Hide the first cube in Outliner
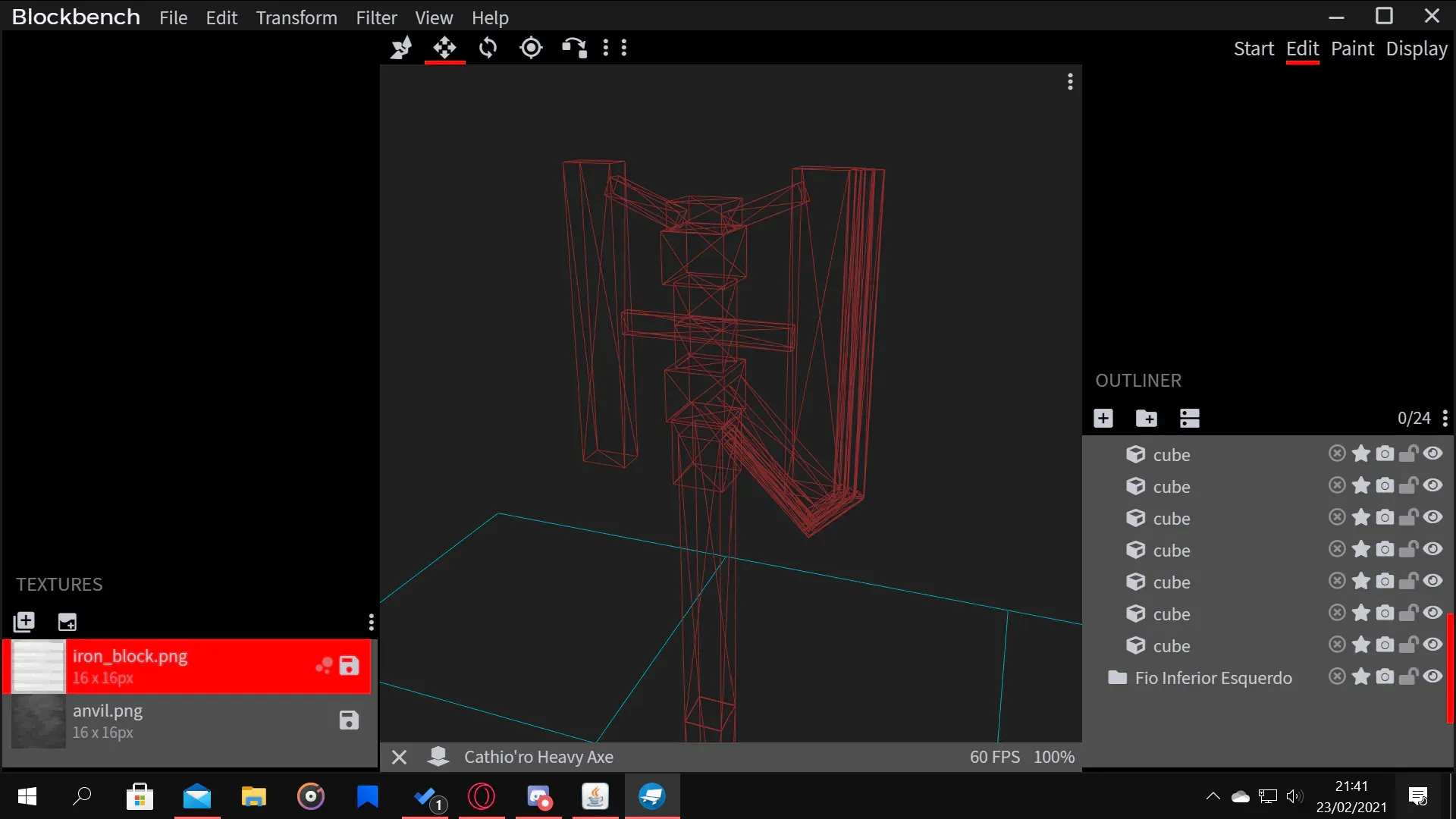The image size is (1456, 819). pos(1432,453)
